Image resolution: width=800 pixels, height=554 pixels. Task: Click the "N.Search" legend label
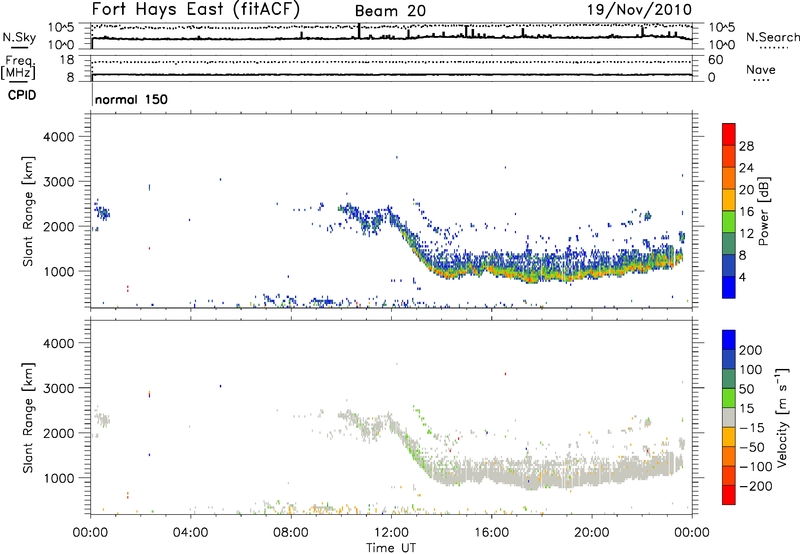772,37
